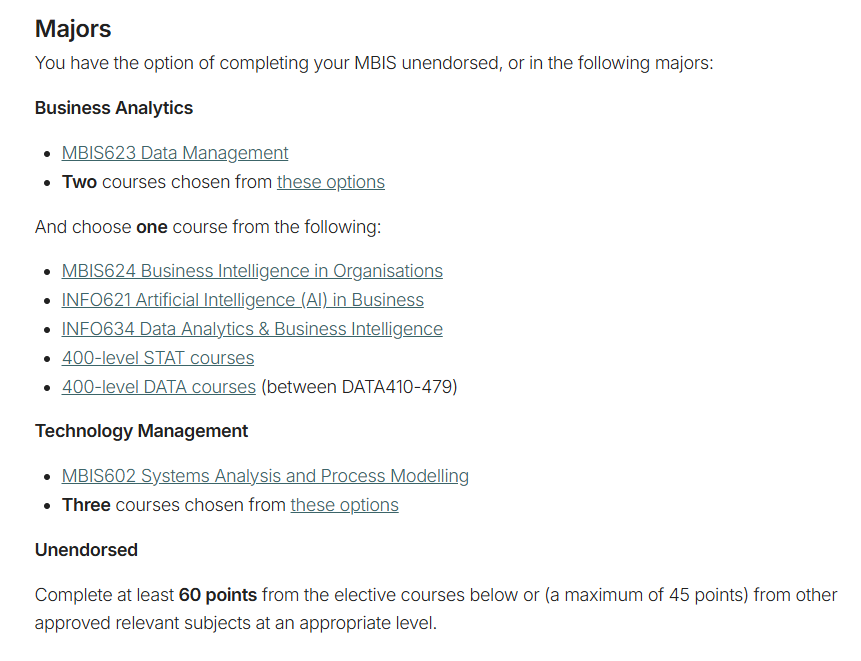
Task: Click the Majors heading
Action: pos(73,28)
